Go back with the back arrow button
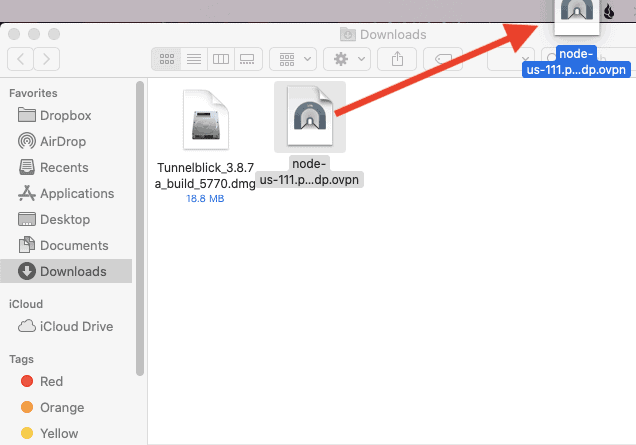Screen dimensions: 636x445 coord(20,59)
